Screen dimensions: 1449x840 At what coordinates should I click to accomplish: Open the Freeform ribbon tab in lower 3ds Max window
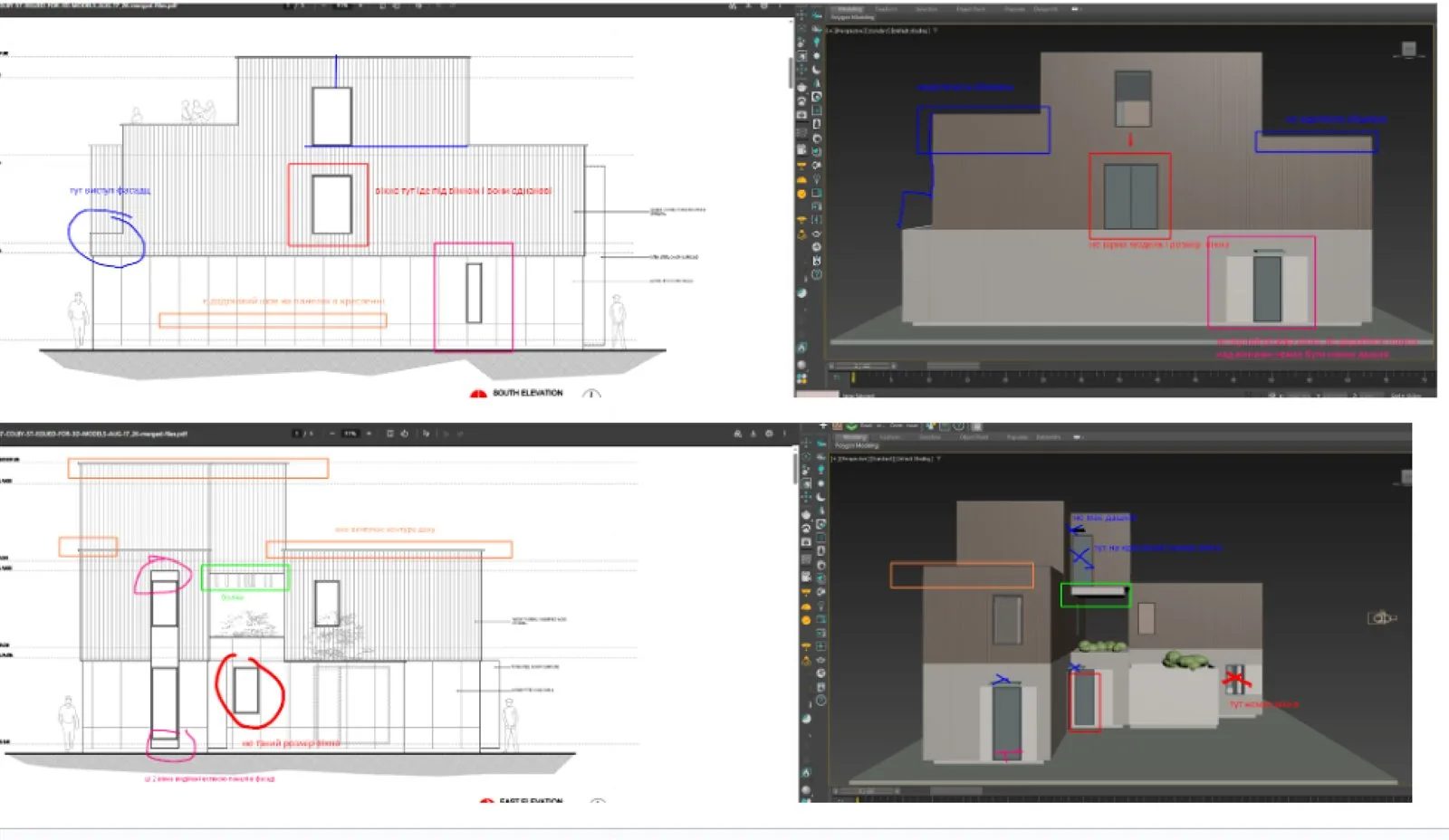[890, 437]
